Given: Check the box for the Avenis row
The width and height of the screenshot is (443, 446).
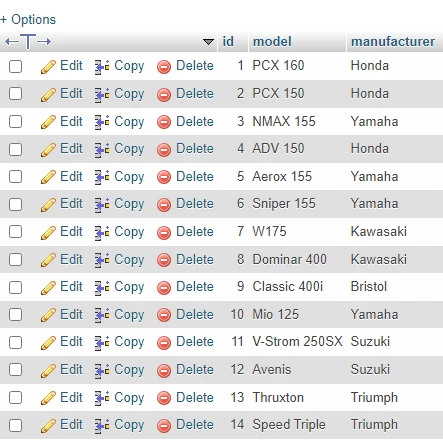Looking at the screenshot, I should pyautogui.click(x=16, y=370).
